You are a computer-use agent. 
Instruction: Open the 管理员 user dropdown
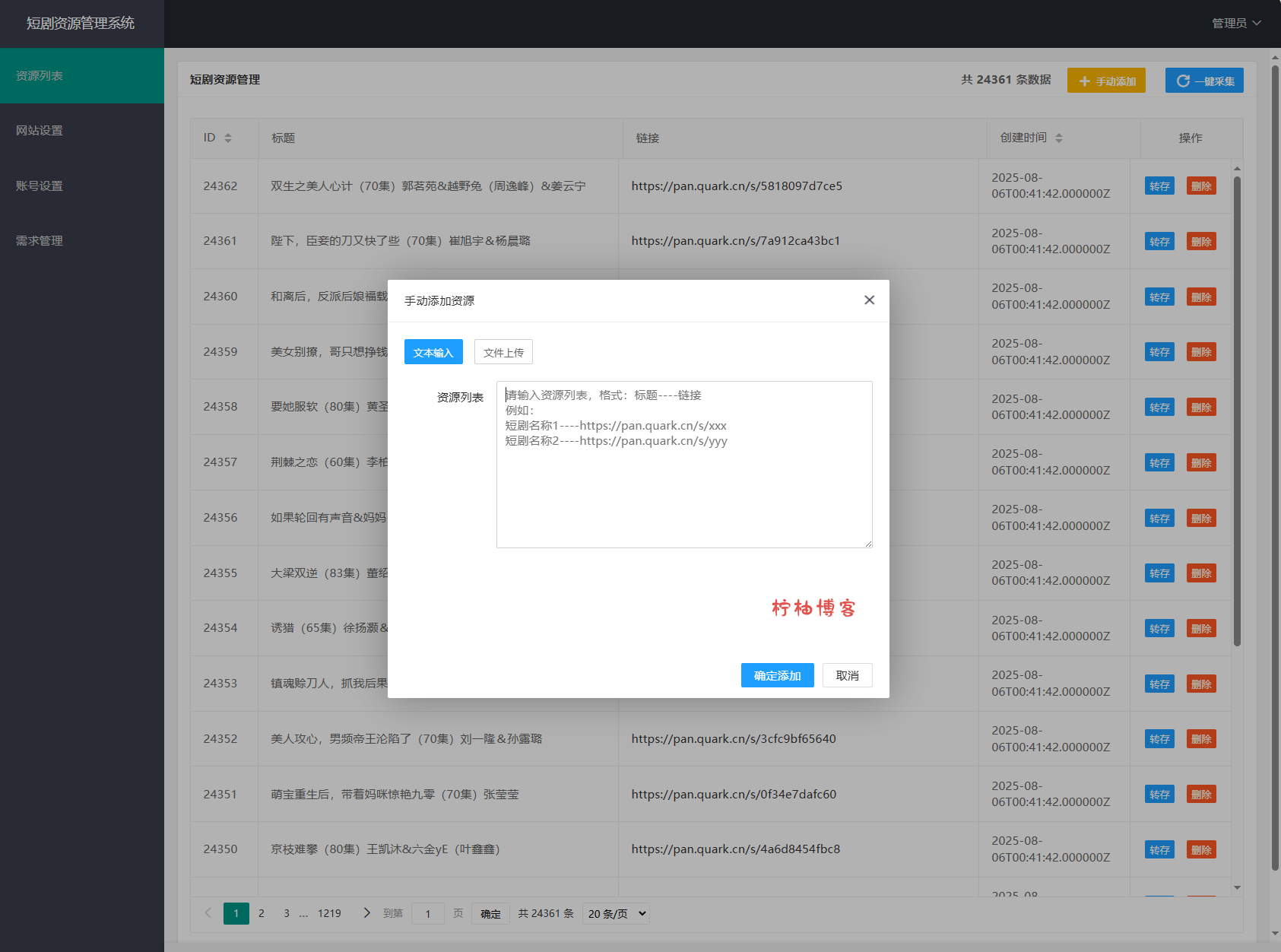point(1235,24)
